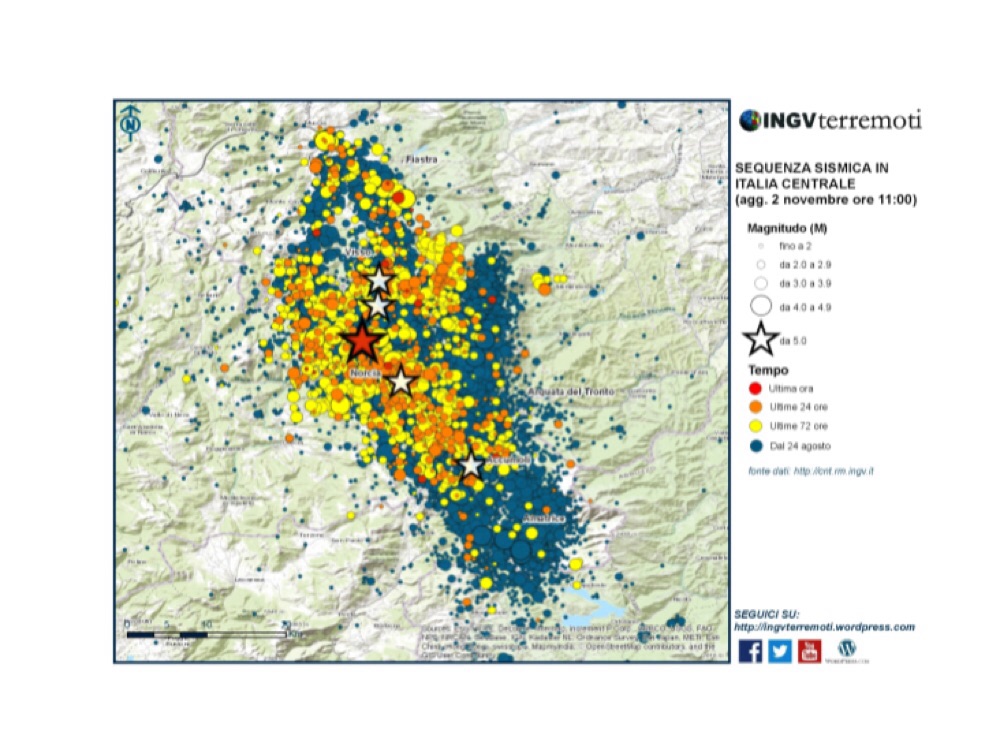The width and height of the screenshot is (1000, 750).
Task: Click the 'SEQUENZA SISMICA IN' heading
Action: (812, 168)
